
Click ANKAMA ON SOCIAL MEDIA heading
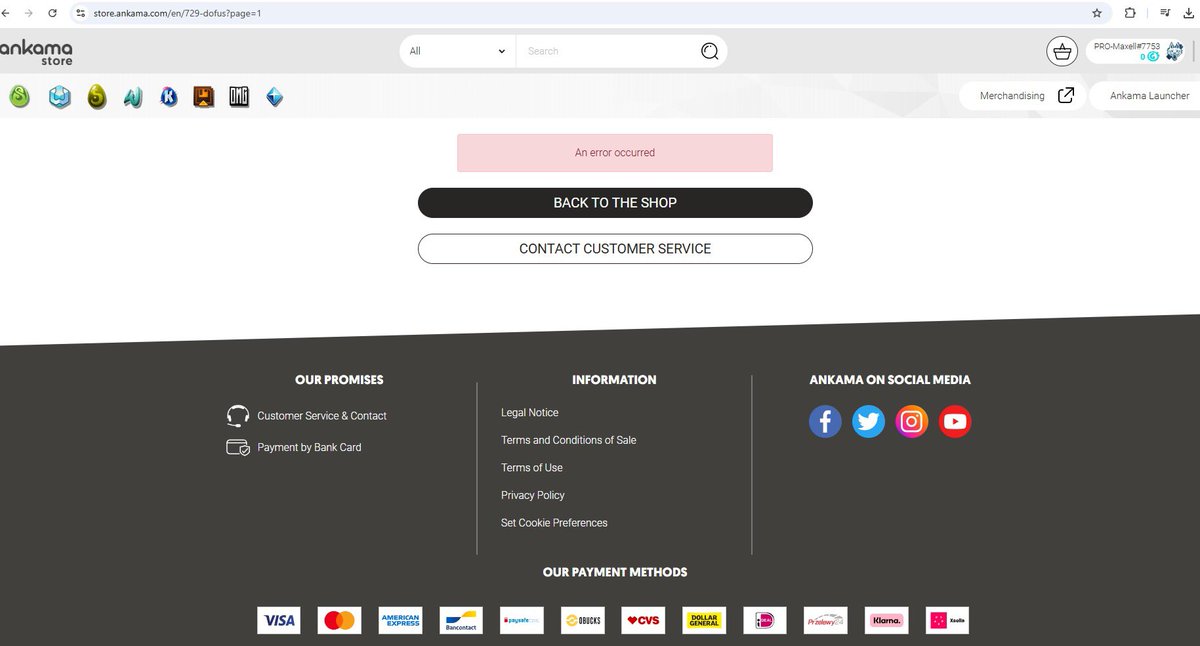click(x=890, y=380)
